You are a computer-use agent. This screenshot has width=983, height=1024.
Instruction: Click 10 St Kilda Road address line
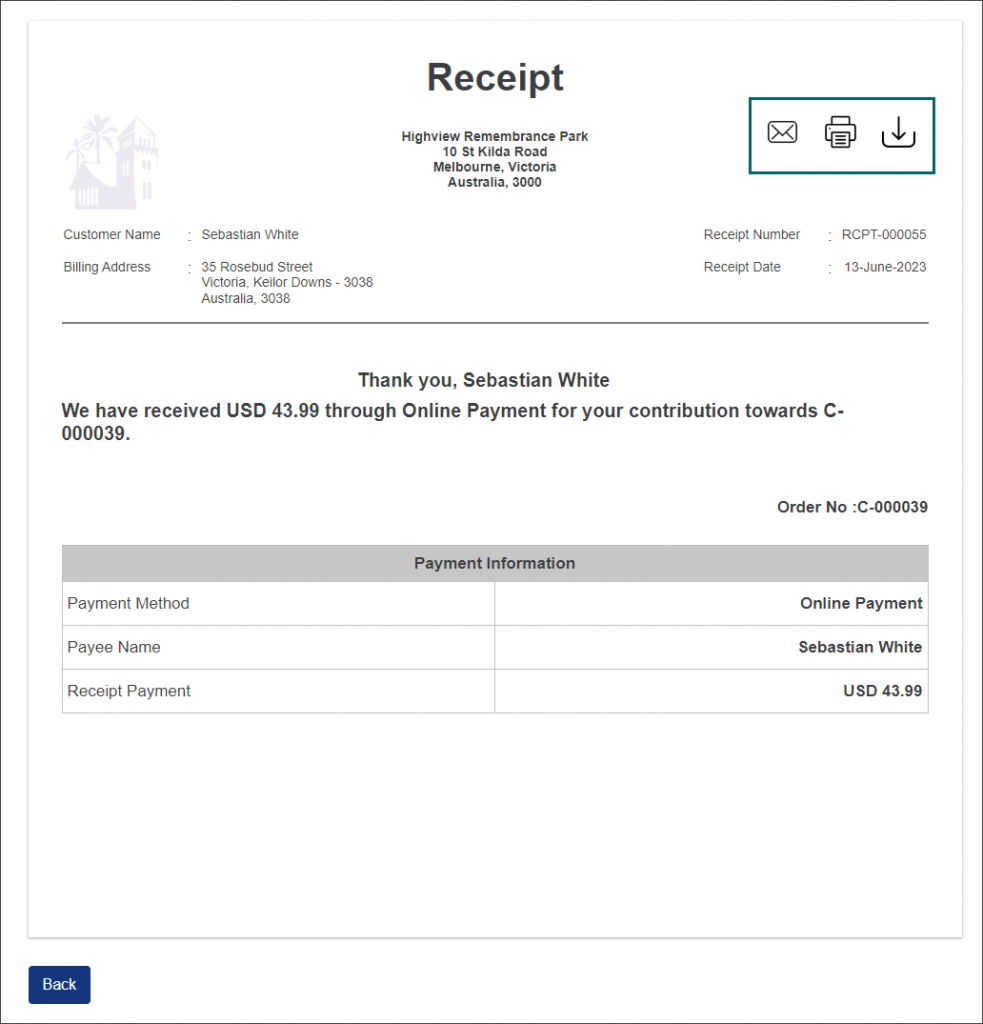[494, 152]
